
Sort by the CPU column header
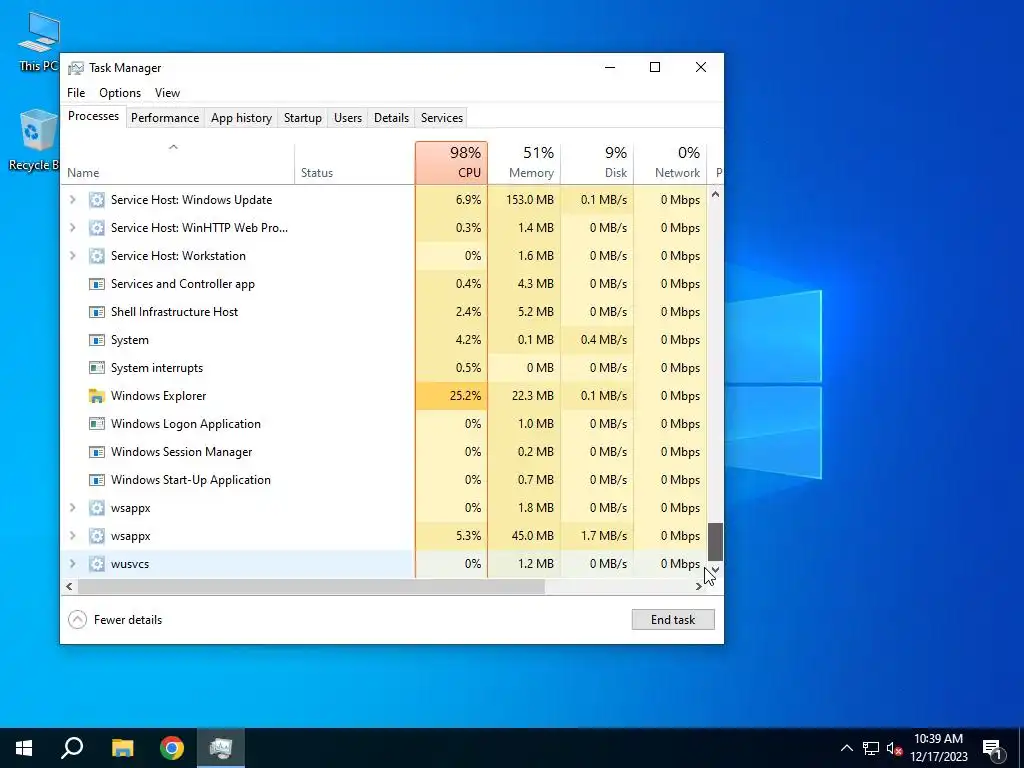451,163
